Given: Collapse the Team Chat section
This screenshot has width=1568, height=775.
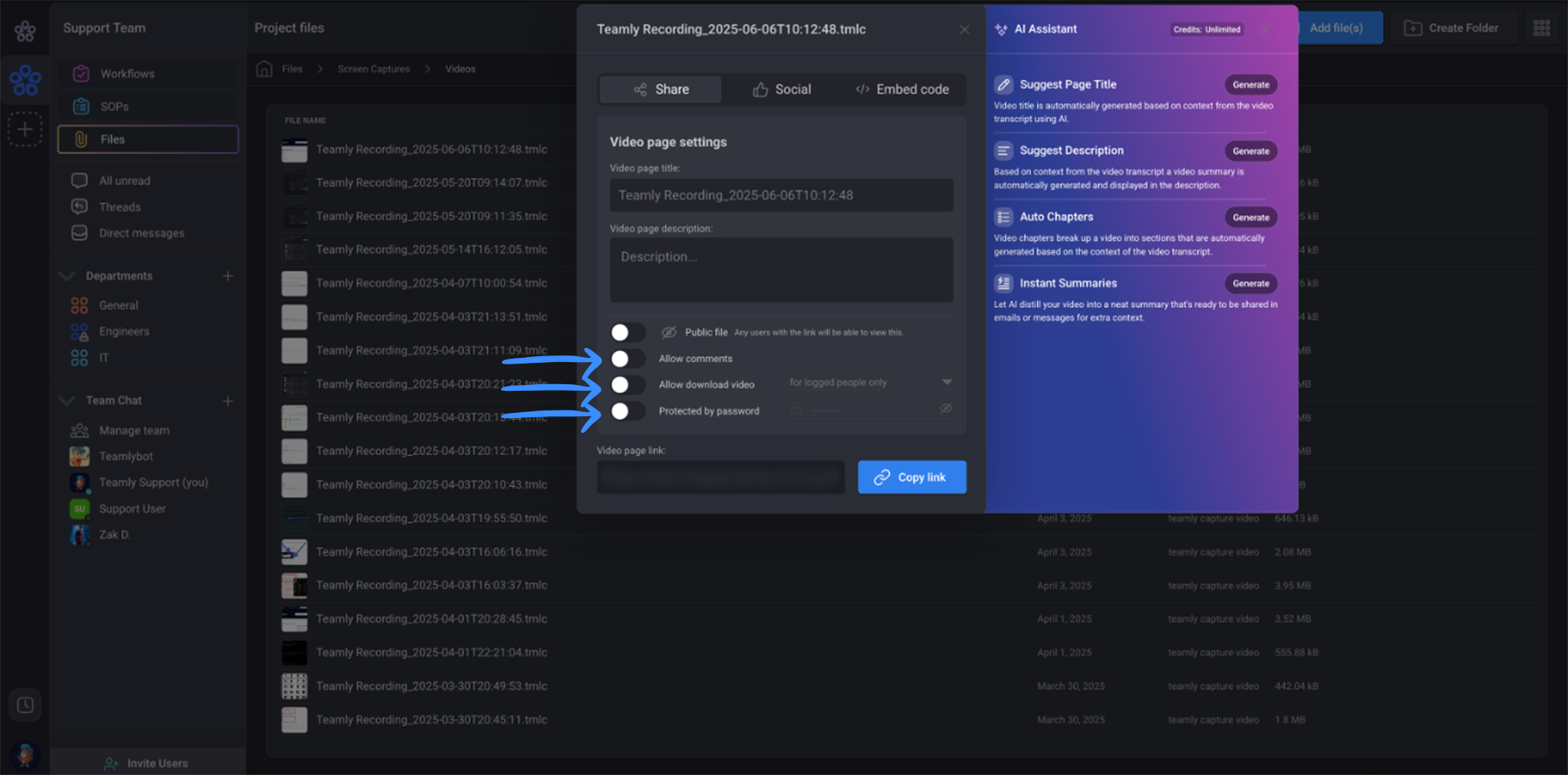Looking at the screenshot, I should click(67, 401).
